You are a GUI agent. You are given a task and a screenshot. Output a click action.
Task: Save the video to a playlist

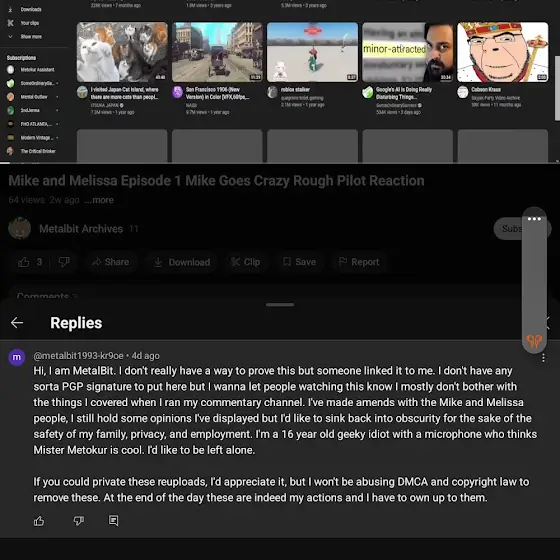(299, 262)
